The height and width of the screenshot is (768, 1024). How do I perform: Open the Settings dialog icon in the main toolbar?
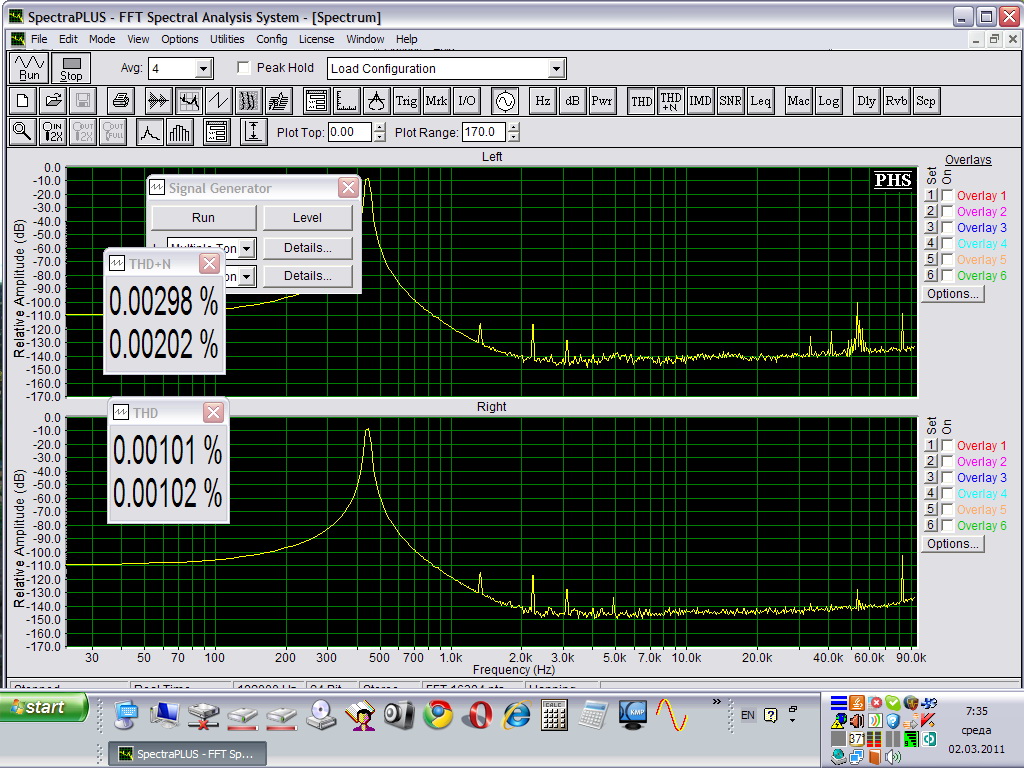[x=316, y=101]
